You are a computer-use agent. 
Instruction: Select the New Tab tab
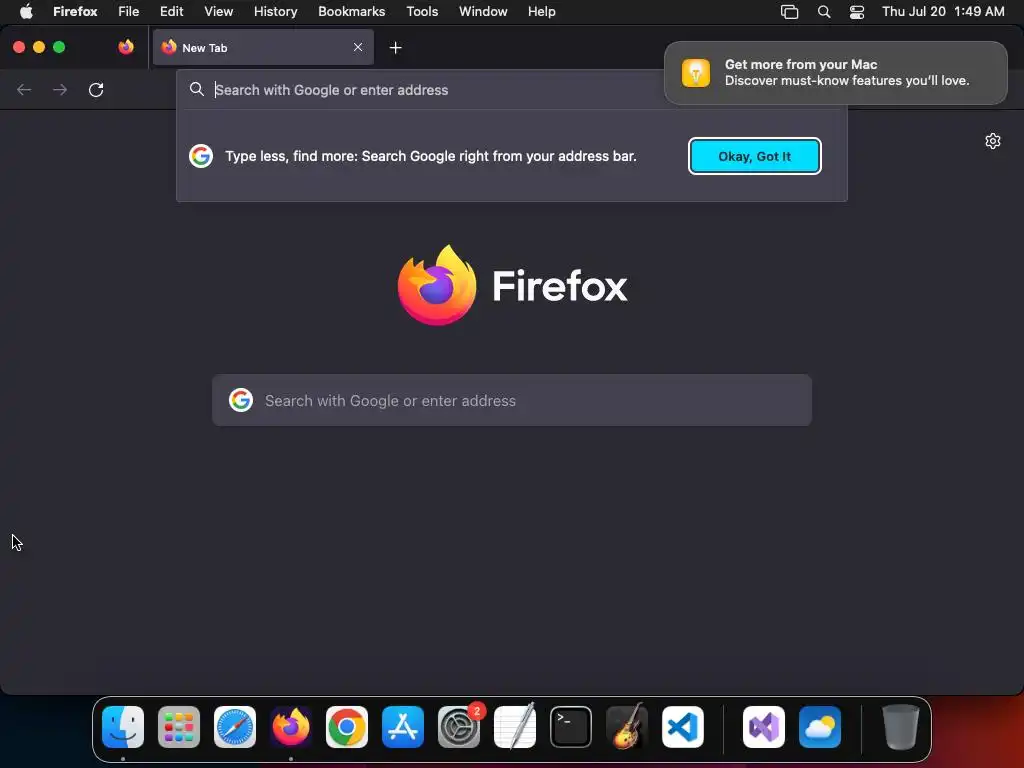pyautogui.click(x=263, y=47)
